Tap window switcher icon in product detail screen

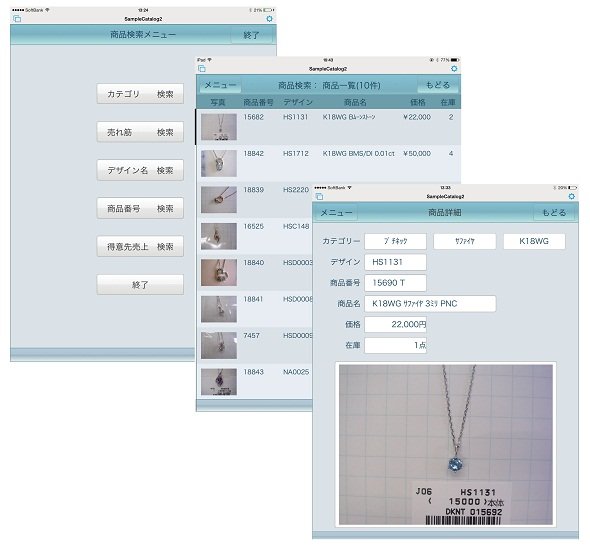click(x=319, y=196)
